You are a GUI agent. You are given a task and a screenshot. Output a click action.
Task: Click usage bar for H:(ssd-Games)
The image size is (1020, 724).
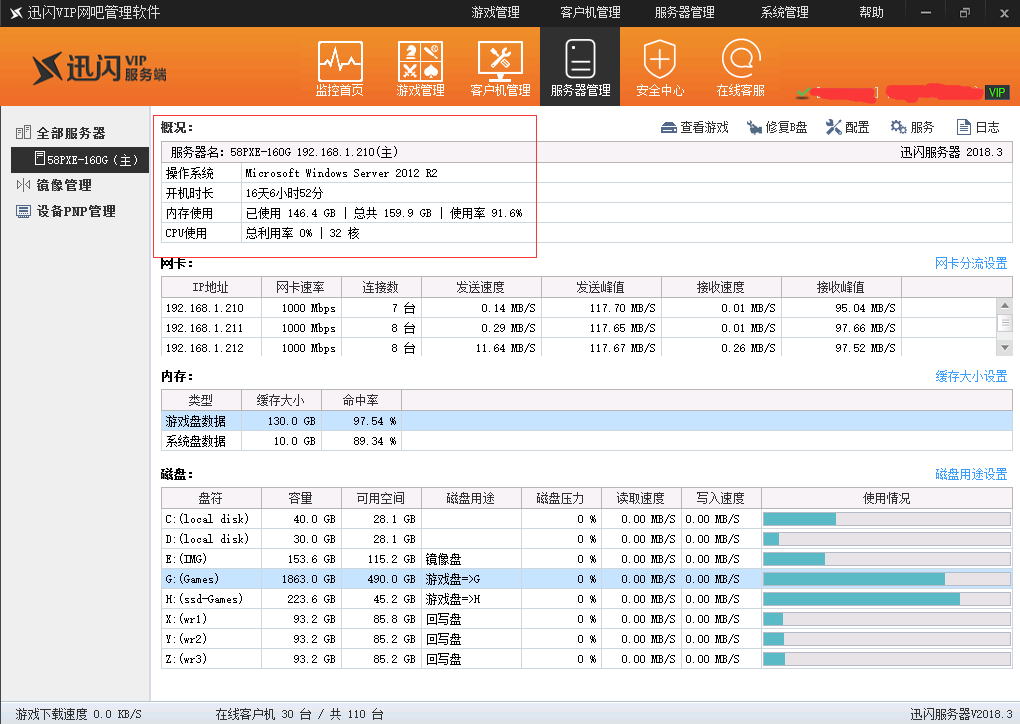(886, 599)
